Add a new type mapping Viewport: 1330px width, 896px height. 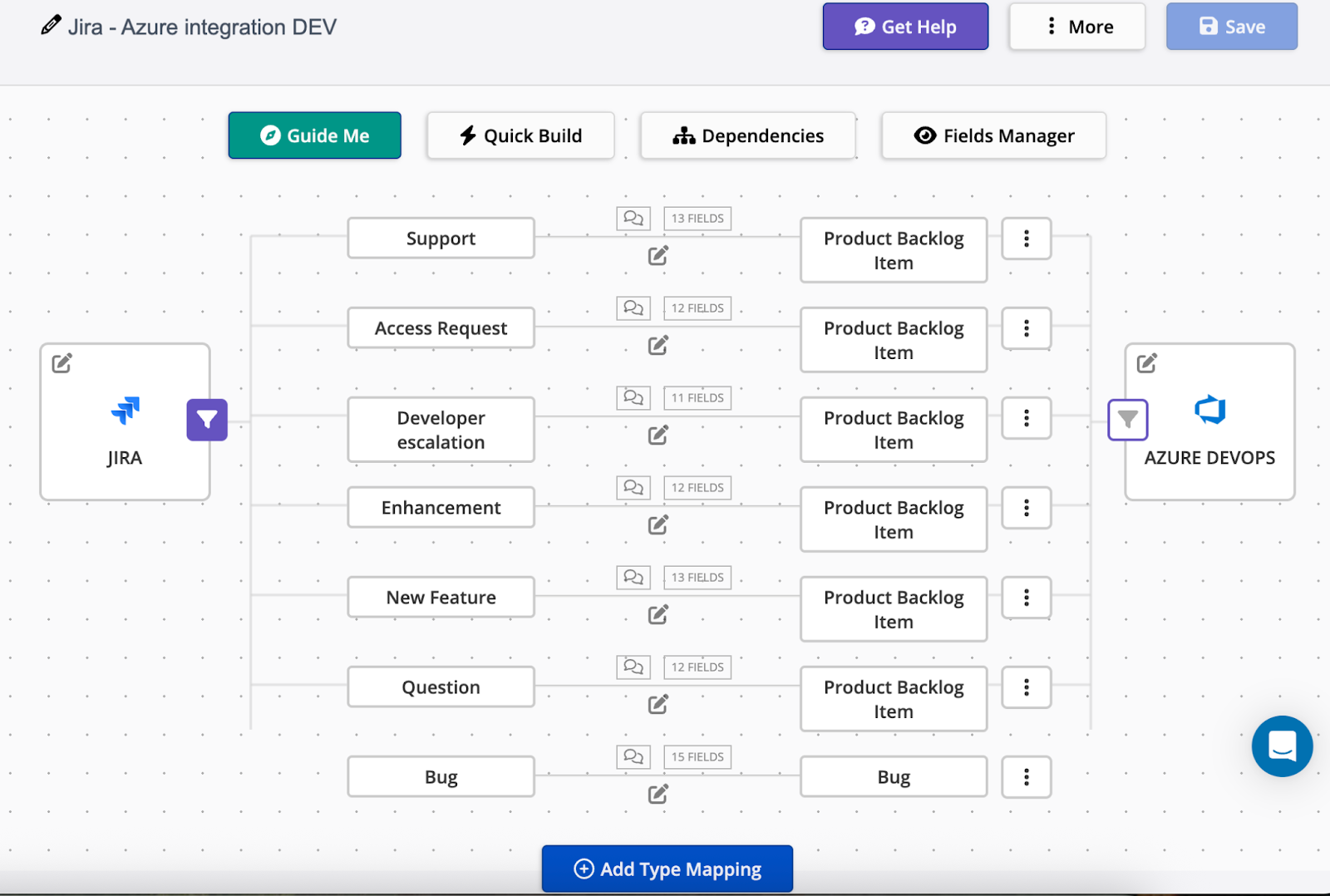pos(667,869)
